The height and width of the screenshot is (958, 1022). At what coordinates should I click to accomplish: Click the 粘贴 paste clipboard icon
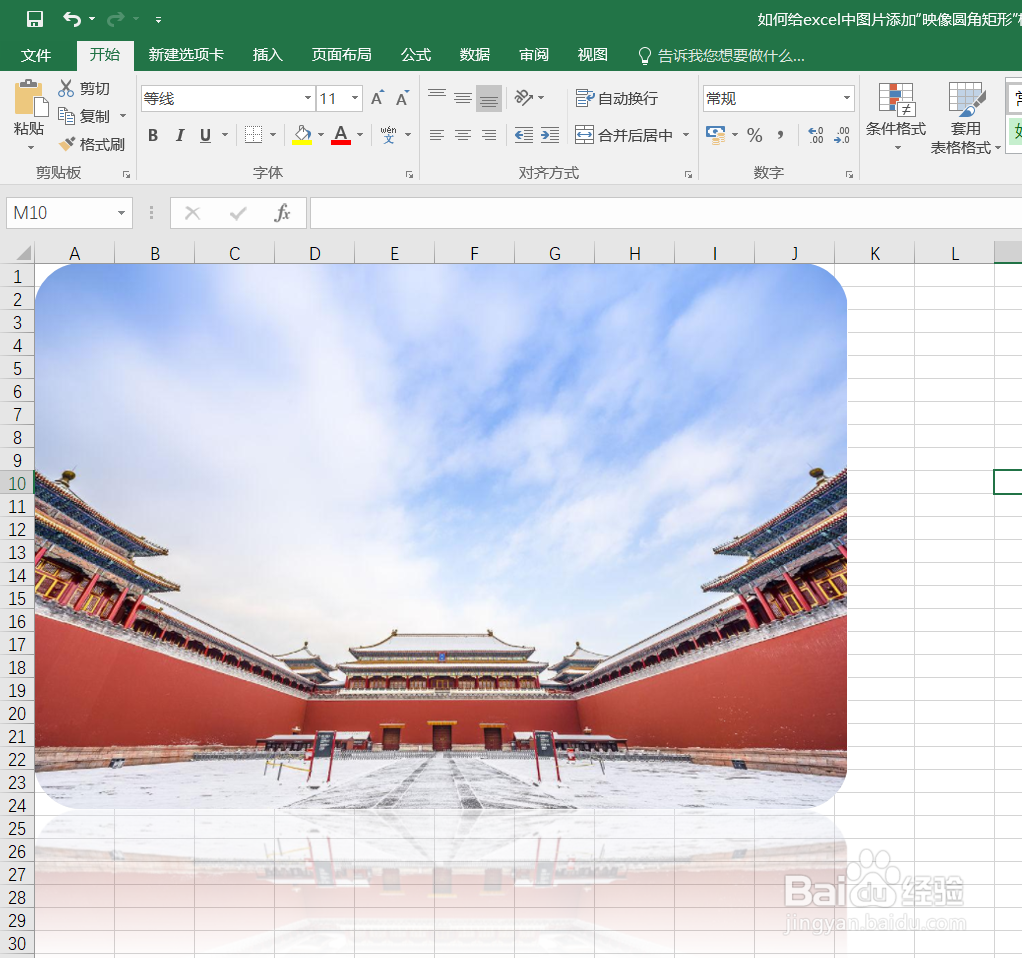29,98
